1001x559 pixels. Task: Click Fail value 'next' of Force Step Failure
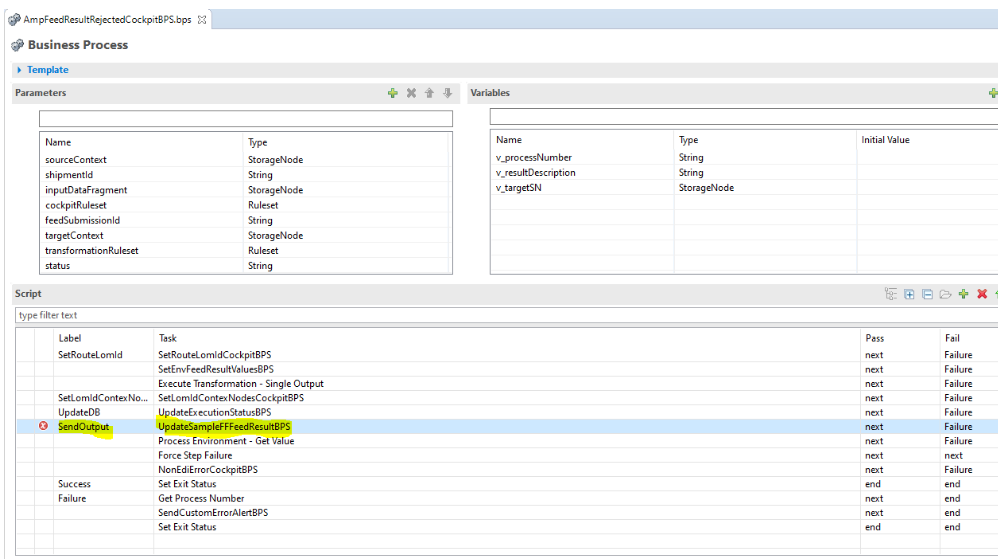coord(953,456)
